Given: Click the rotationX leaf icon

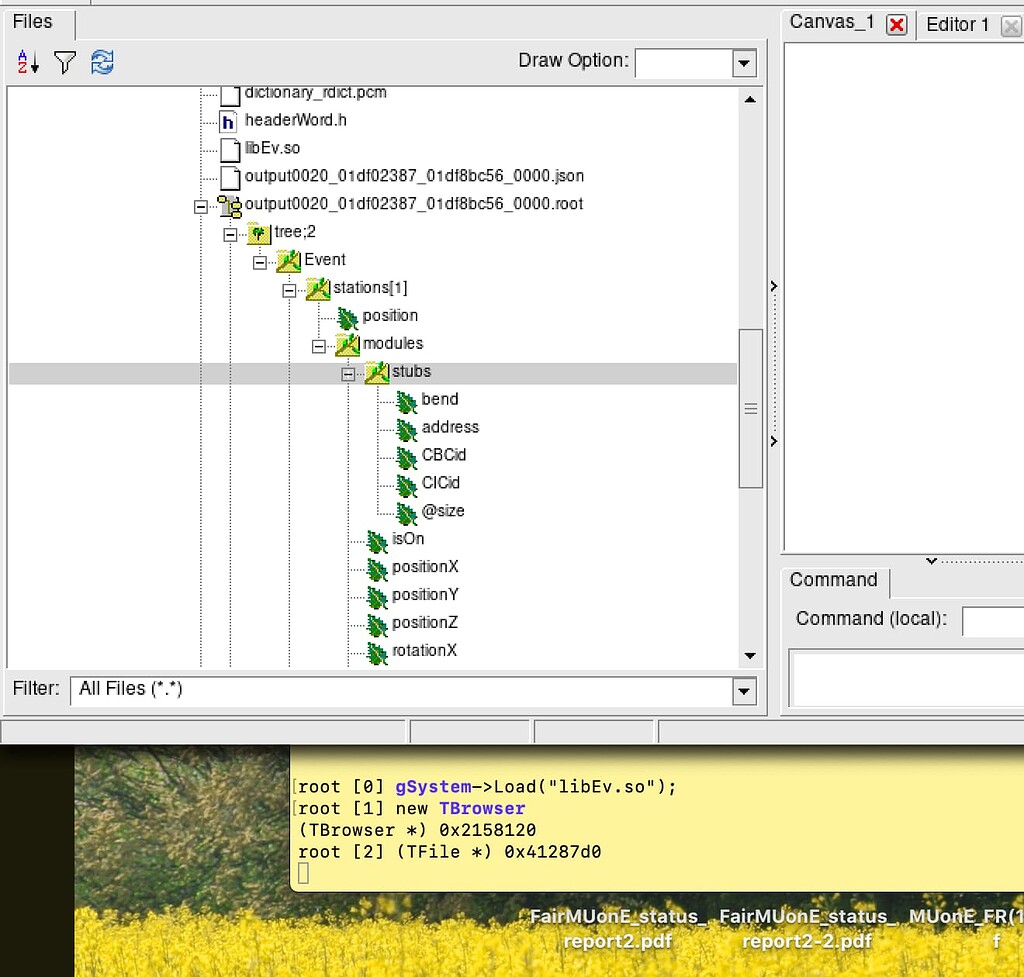Looking at the screenshot, I should [376, 651].
